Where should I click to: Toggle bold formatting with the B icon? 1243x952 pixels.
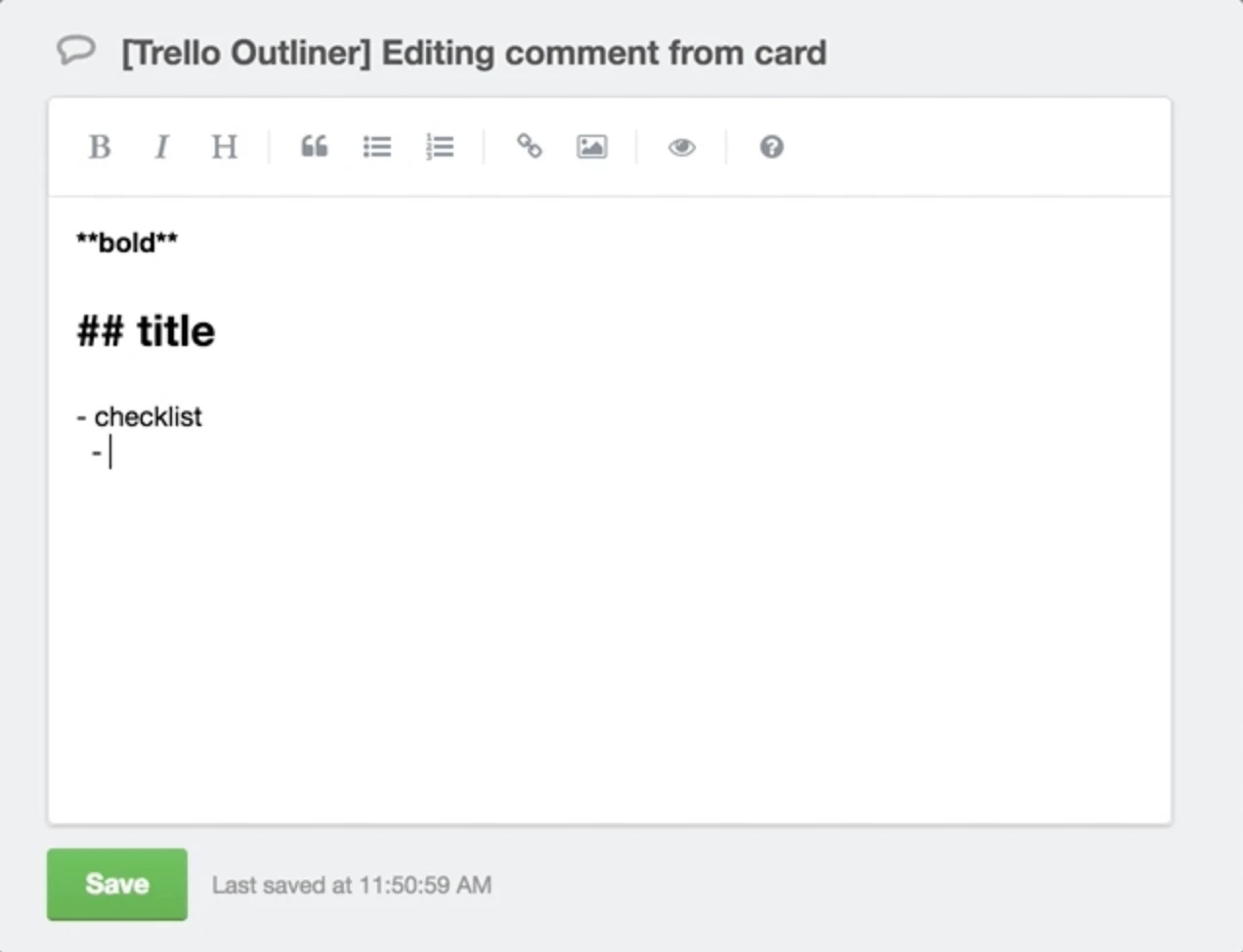(99, 147)
